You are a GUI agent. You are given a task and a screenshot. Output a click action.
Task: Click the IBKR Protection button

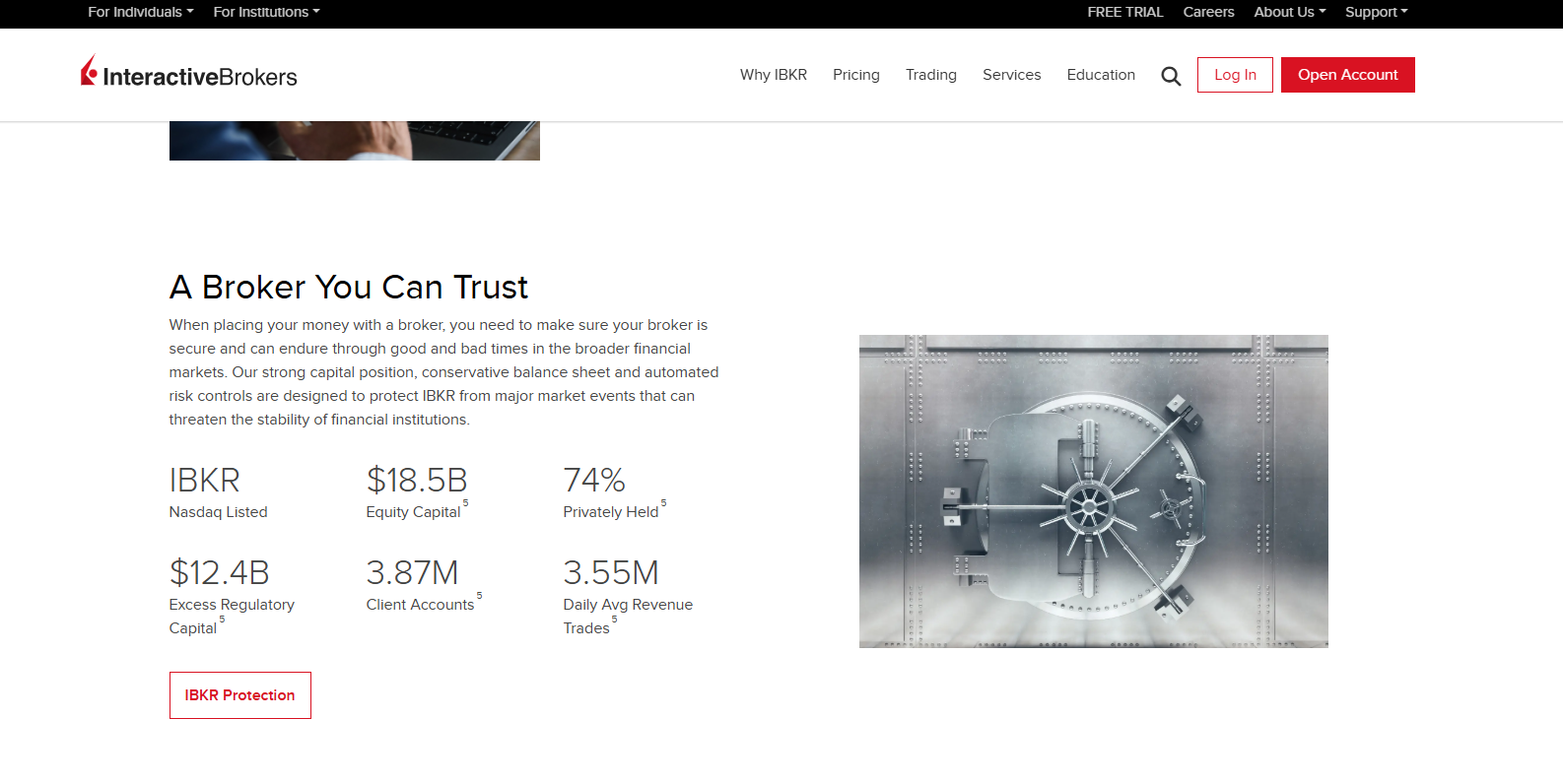(x=239, y=695)
